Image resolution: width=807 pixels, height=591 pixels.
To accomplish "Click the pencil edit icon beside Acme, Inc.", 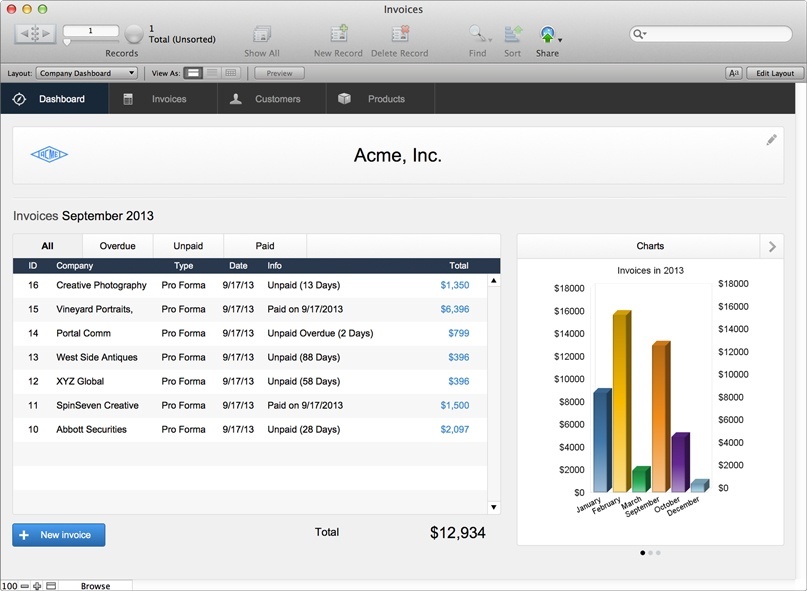I will 771,140.
